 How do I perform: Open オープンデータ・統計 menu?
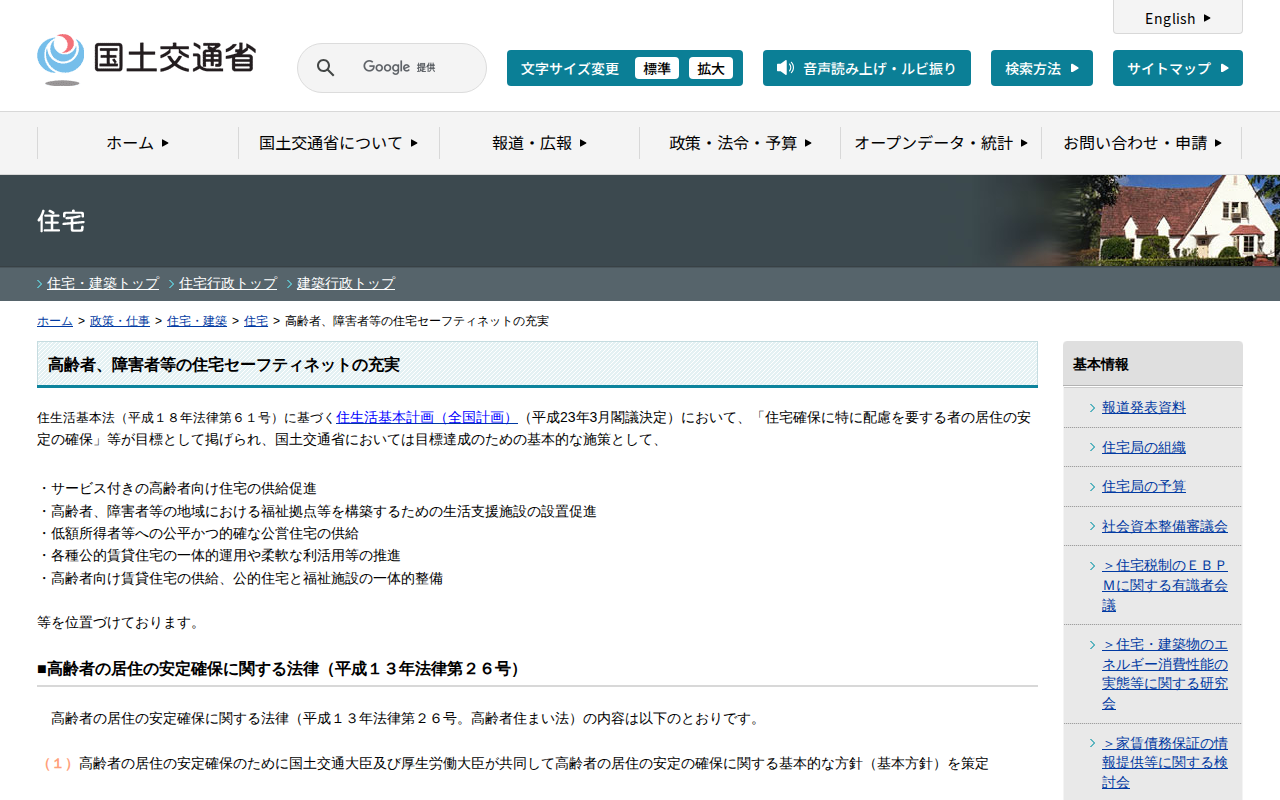(x=940, y=143)
